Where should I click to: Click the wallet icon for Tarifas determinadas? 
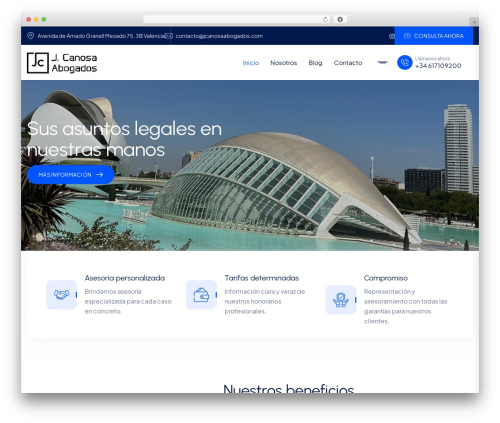tap(201, 295)
